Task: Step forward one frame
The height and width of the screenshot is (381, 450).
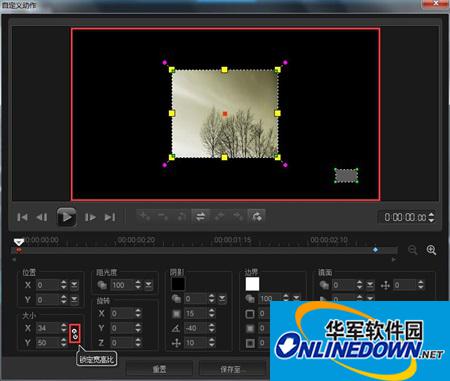Action: point(90,217)
